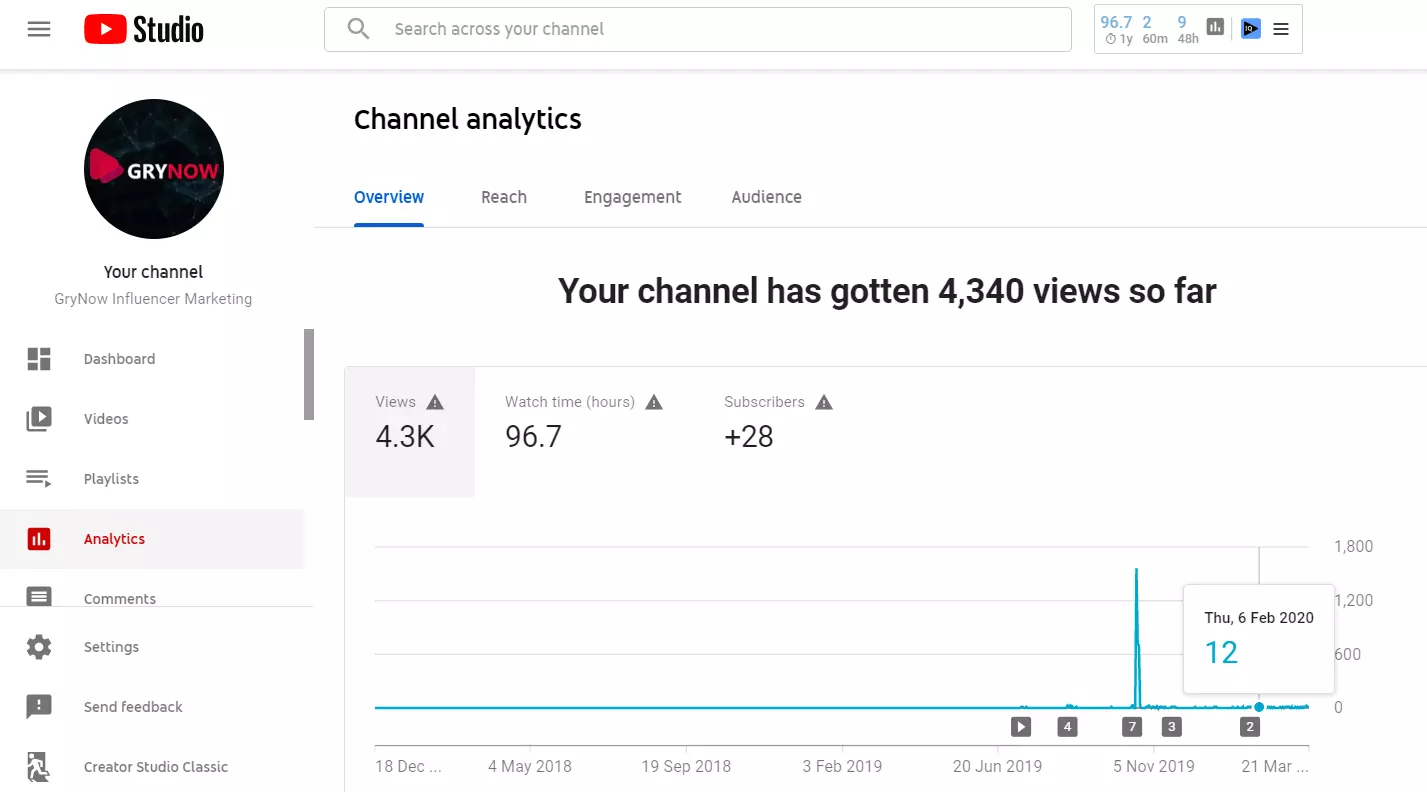1427x792 pixels.
Task: Click the warning icon next to Views
Action: [x=435, y=402]
